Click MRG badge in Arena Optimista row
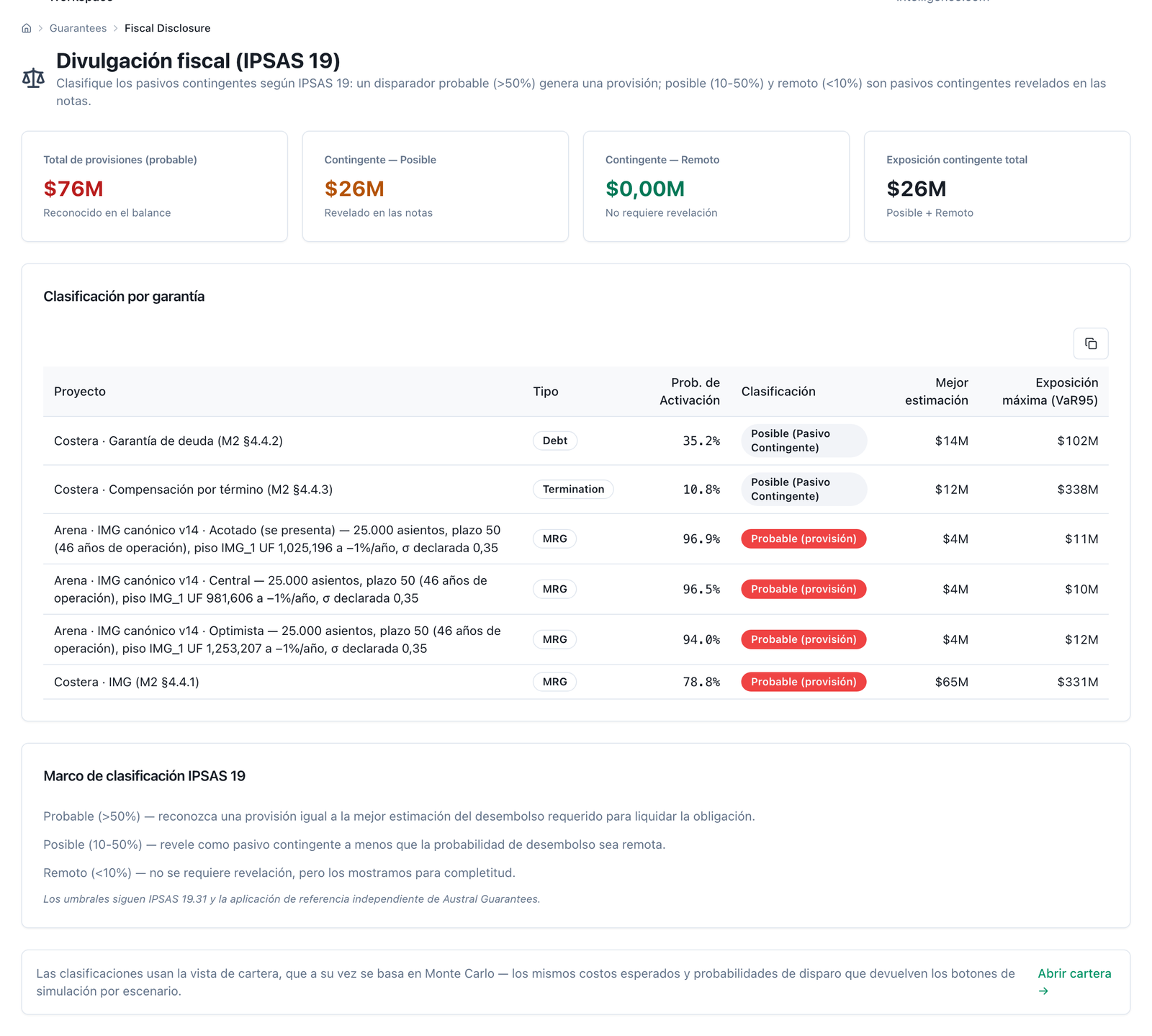 (x=555, y=639)
